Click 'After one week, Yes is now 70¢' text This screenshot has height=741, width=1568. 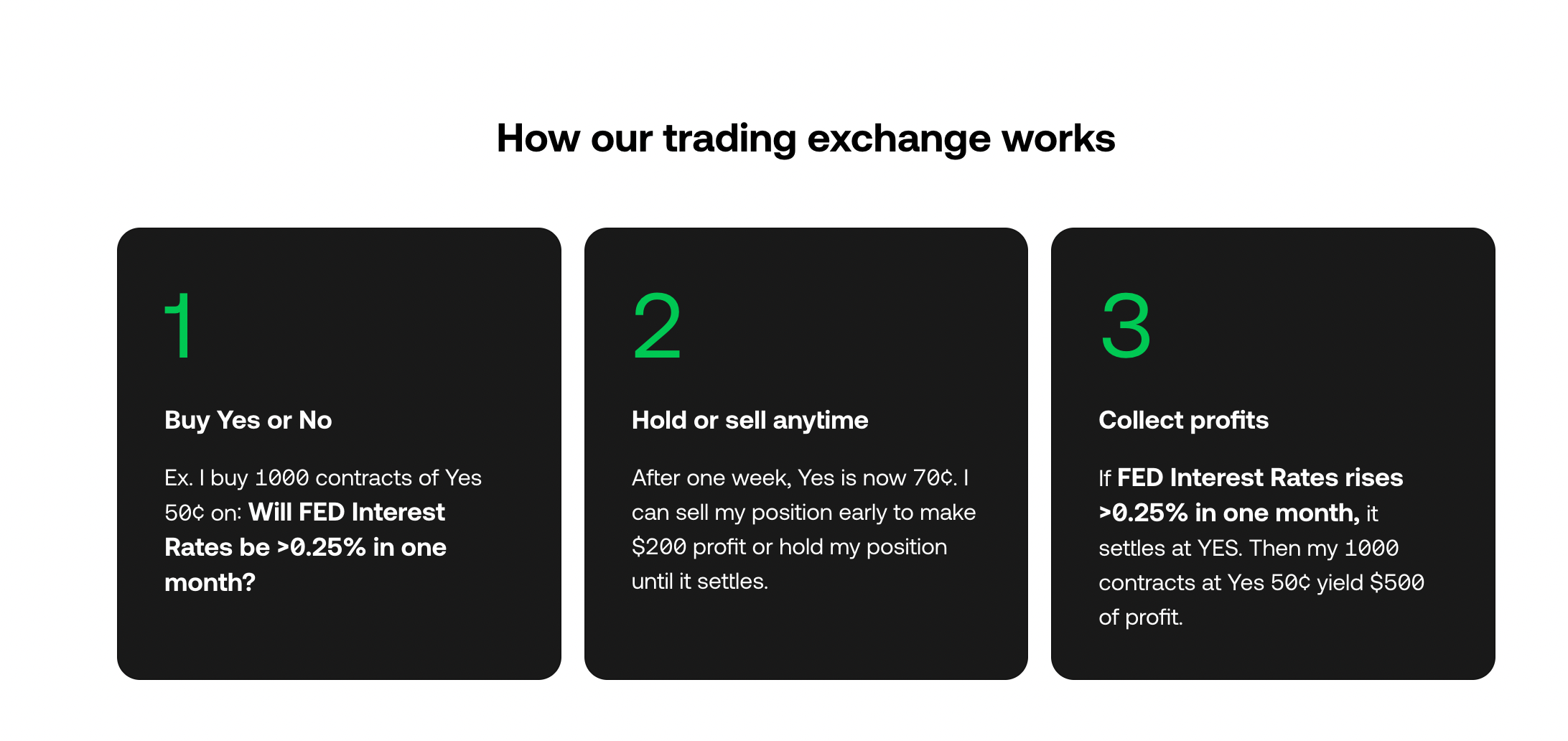794,477
